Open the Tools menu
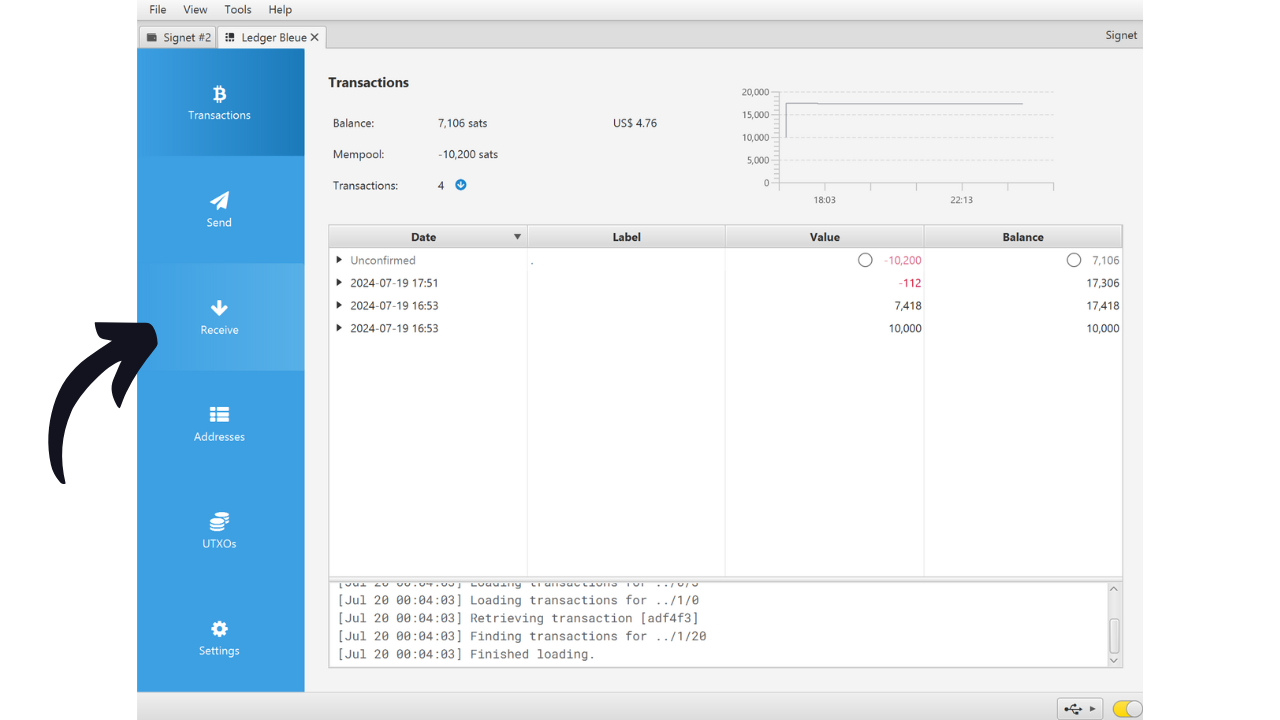Image resolution: width=1280 pixels, height=720 pixels. pyautogui.click(x=237, y=9)
